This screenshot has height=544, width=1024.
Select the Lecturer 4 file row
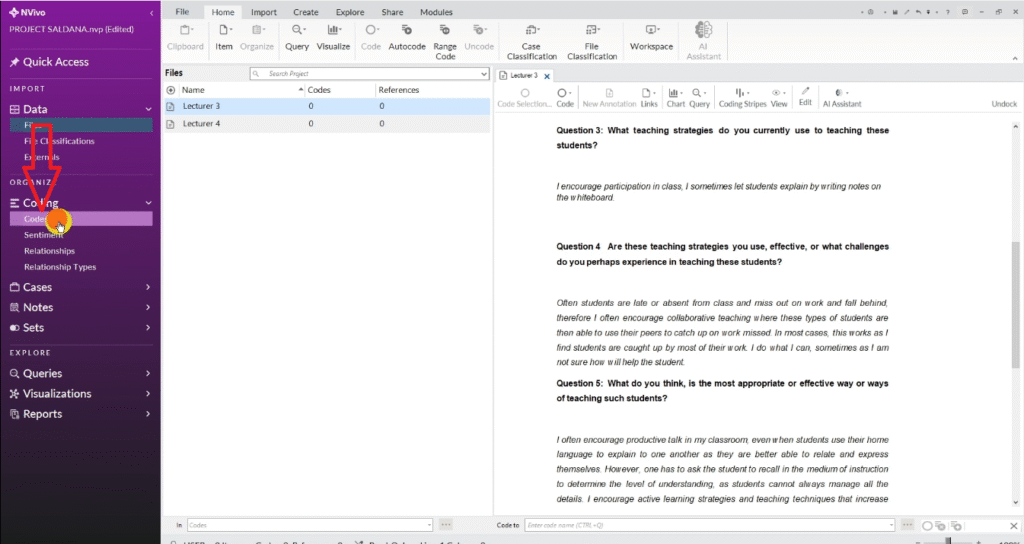(x=201, y=124)
